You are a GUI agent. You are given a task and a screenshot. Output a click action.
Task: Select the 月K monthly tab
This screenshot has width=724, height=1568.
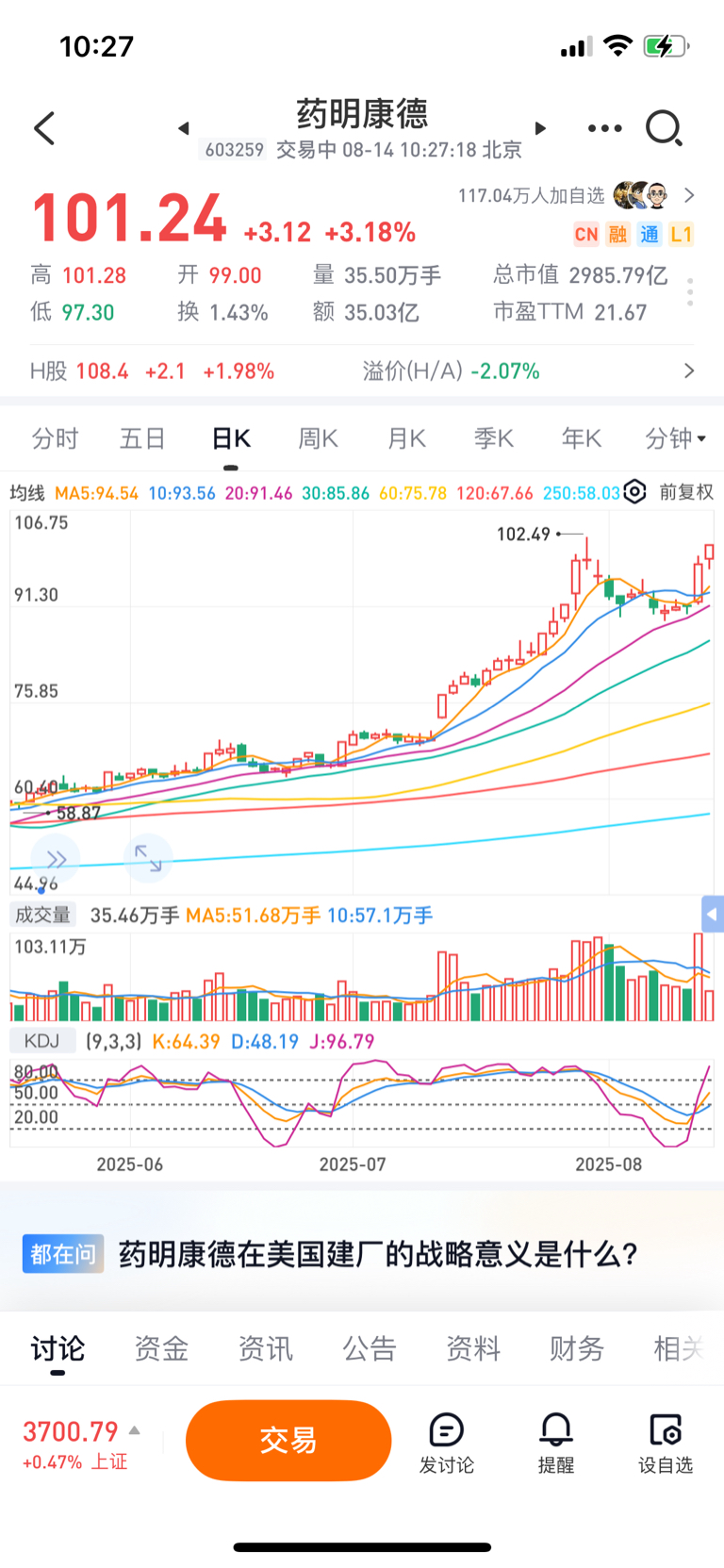tap(406, 438)
